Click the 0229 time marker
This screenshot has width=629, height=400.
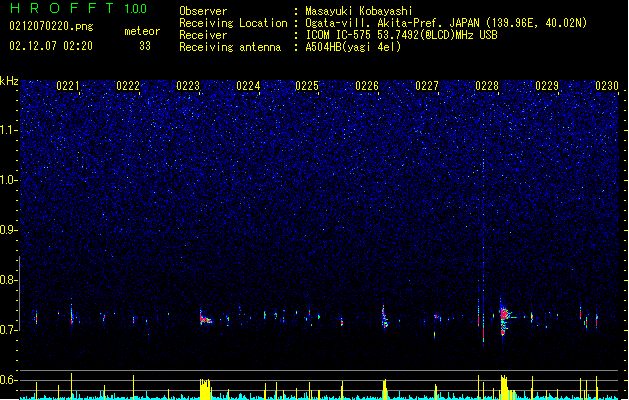click(547, 86)
